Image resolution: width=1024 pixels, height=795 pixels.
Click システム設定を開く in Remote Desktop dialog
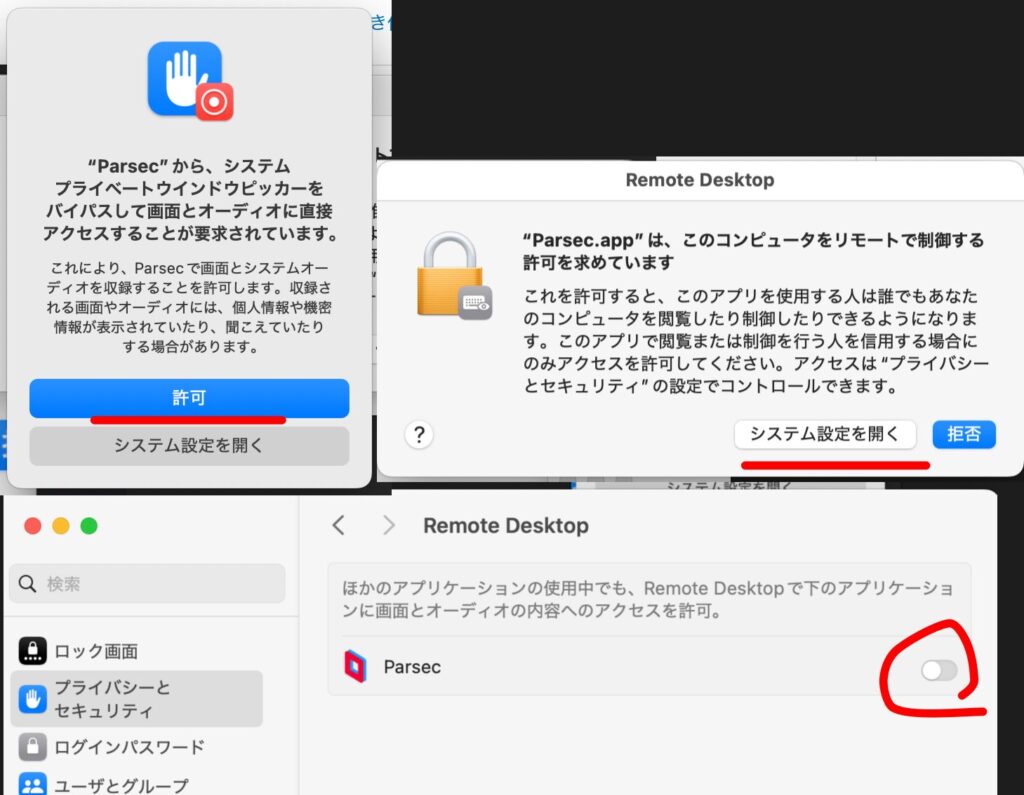point(825,434)
